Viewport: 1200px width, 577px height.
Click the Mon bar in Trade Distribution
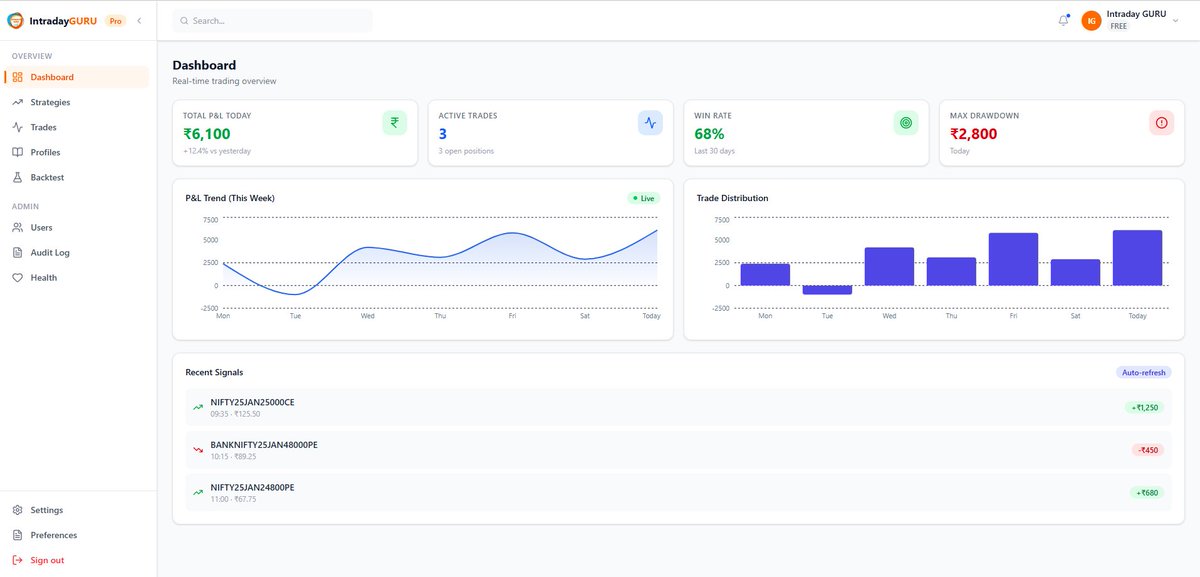pos(765,275)
